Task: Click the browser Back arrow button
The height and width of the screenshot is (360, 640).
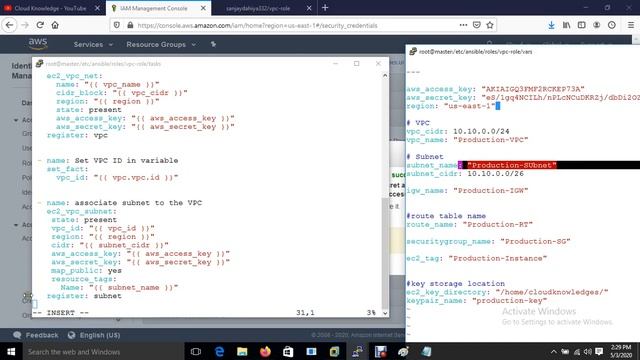Action: (x=9, y=25)
